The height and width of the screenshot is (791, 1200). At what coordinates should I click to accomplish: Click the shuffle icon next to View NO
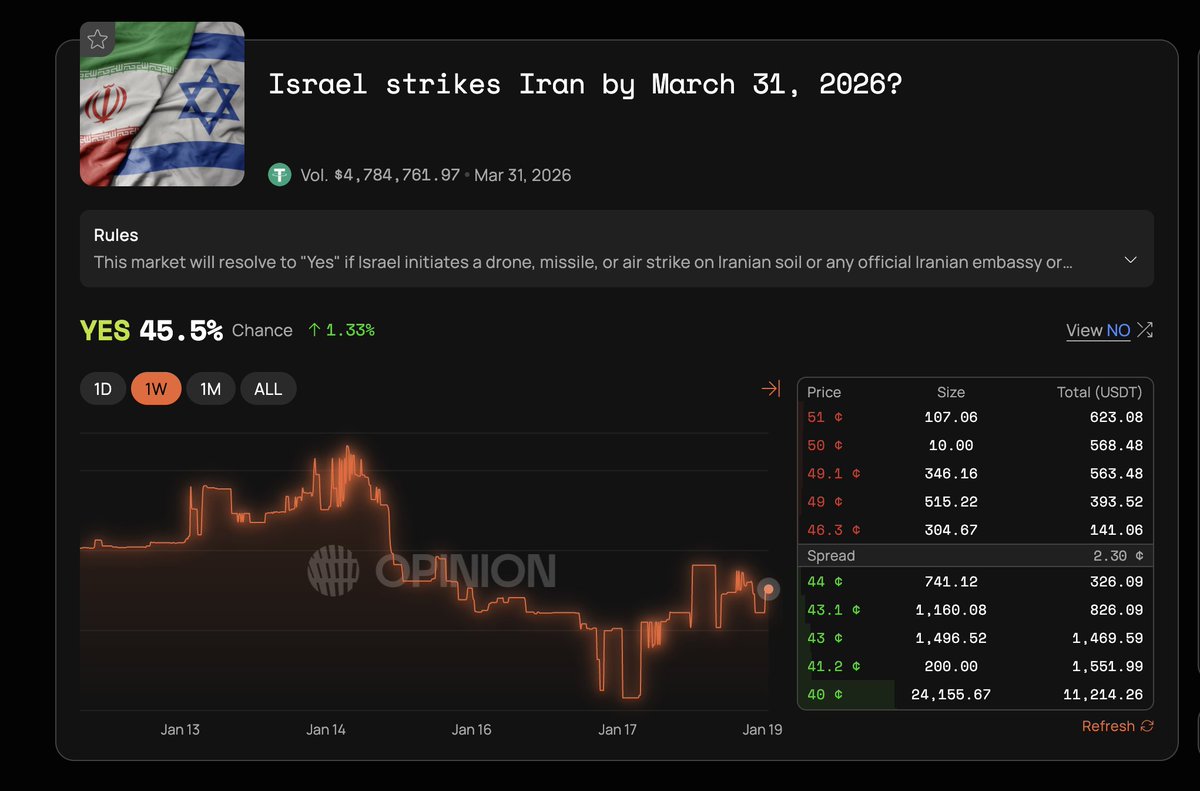tap(1145, 330)
